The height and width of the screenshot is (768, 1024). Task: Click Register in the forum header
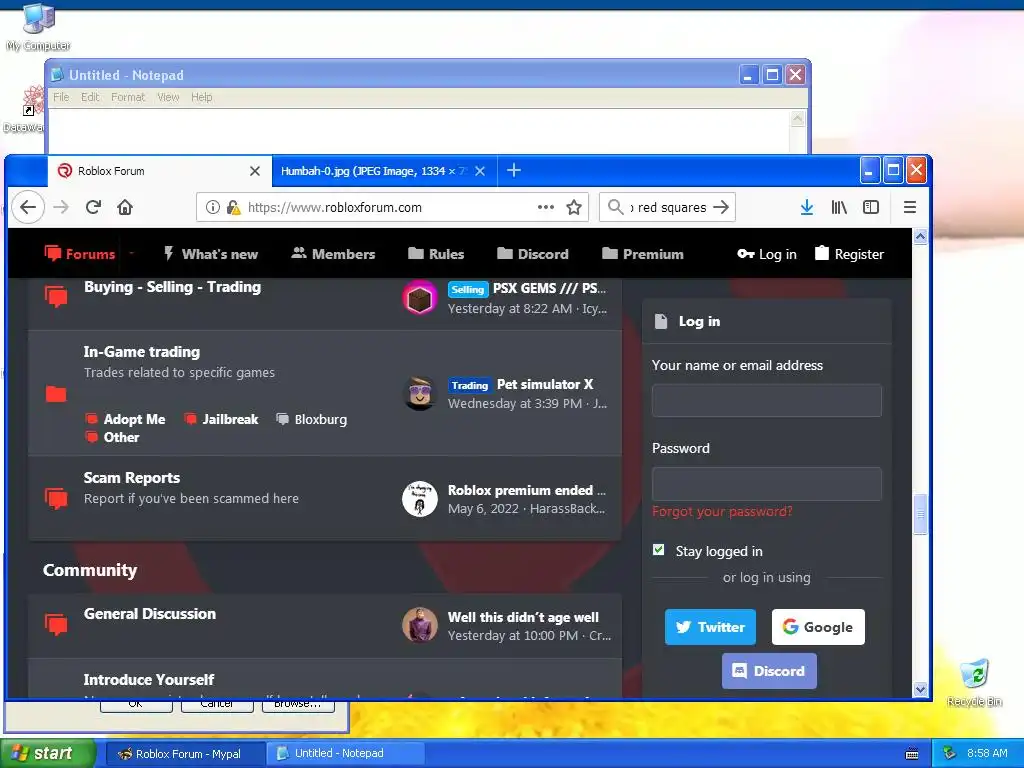coord(849,254)
